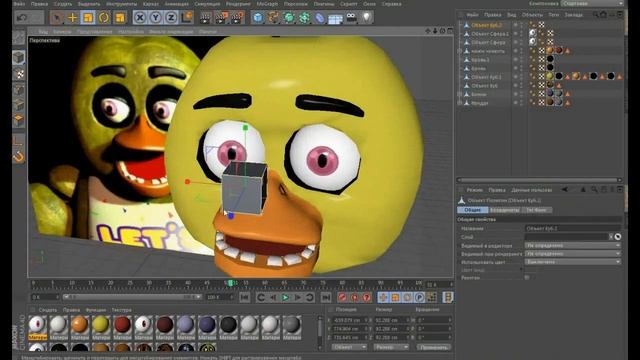Open the MoGraph menu
Screen dimensions: 640x360
tap(267, 4)
